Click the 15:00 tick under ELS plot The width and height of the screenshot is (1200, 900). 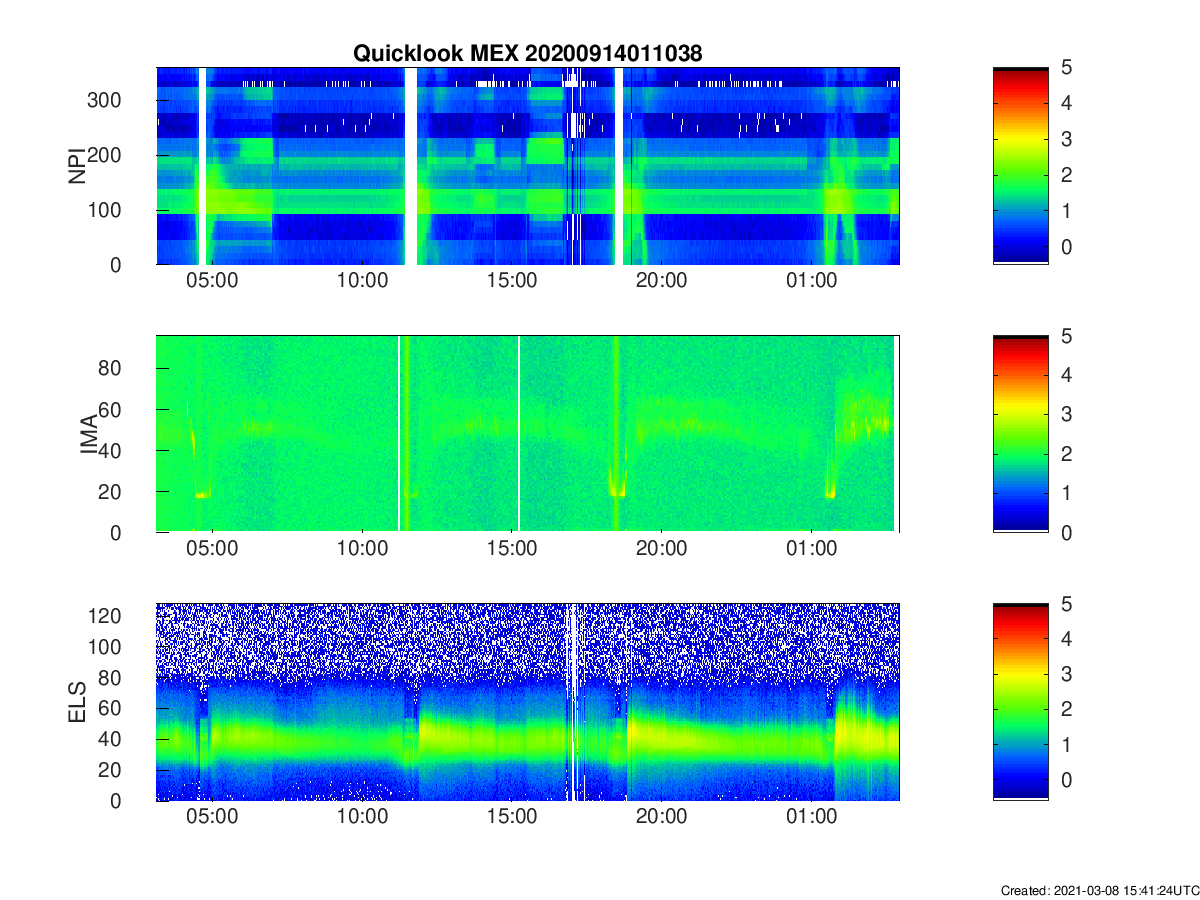[512, 818]
